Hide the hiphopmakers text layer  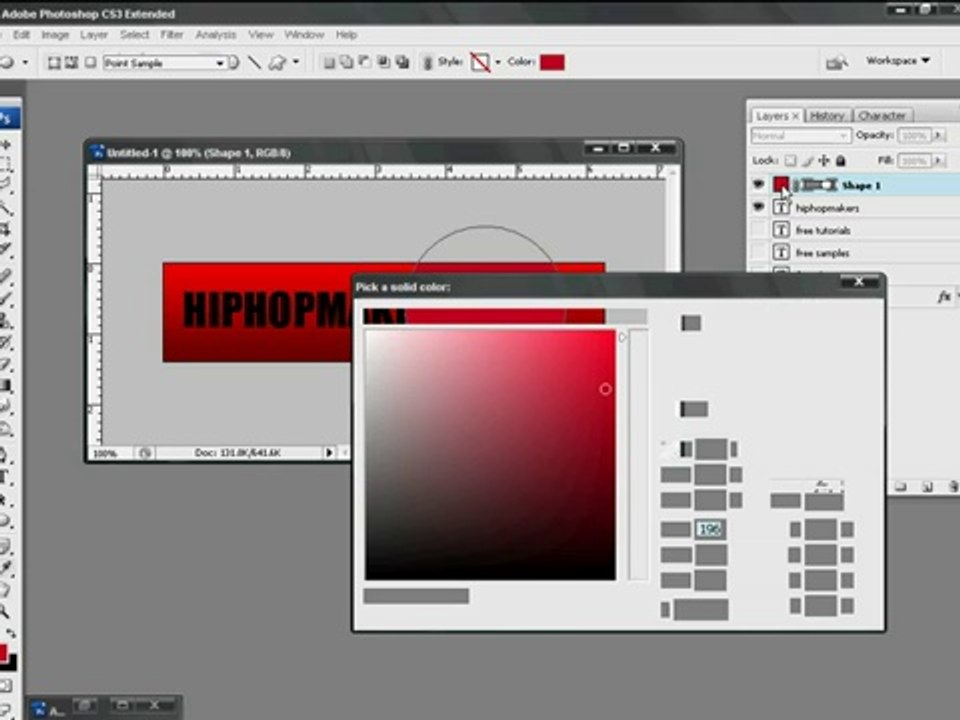tap(758, 208)
